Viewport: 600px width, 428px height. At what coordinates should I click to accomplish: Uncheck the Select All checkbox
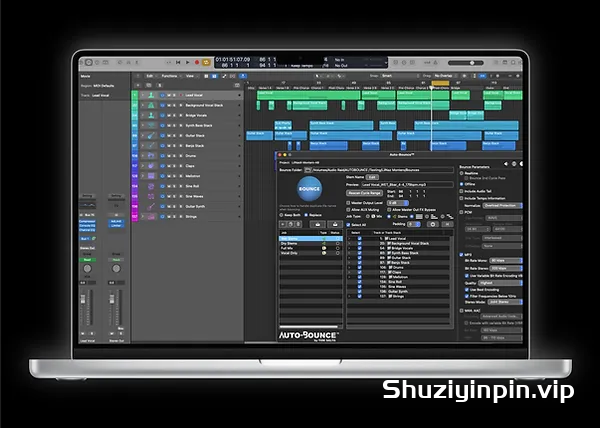(348, 225)
